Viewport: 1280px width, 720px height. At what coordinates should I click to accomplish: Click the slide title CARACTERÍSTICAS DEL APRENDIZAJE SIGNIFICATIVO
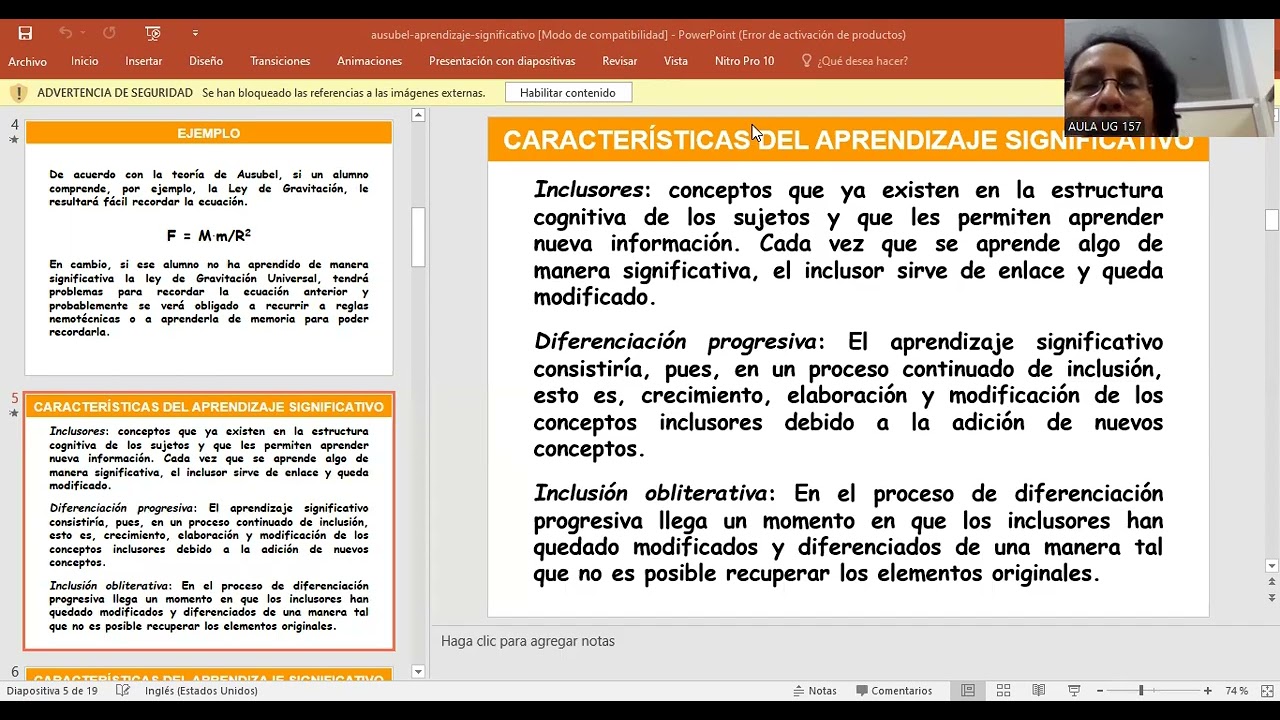click(848, 140)
